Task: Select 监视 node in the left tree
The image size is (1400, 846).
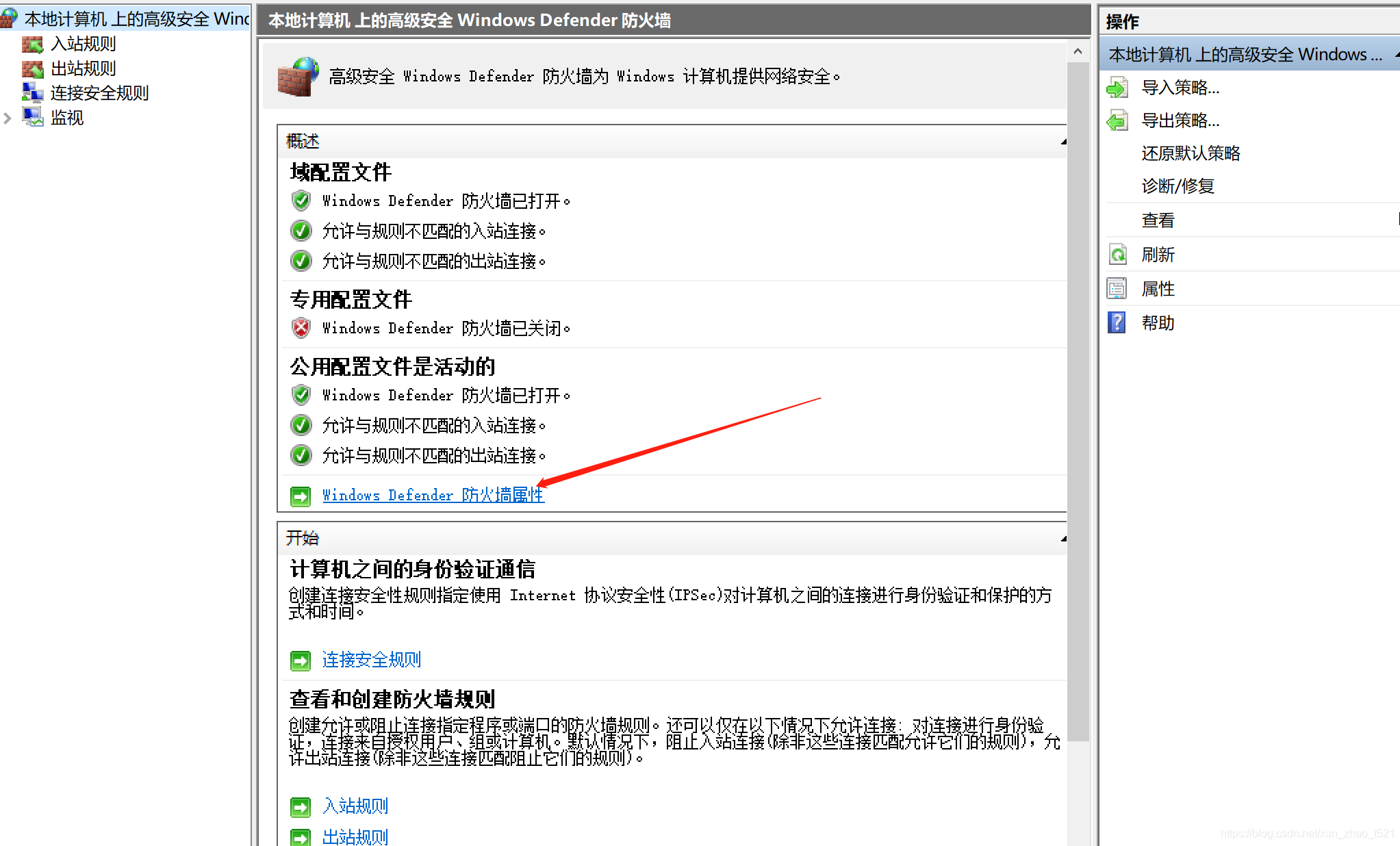Action: (67, 118)
